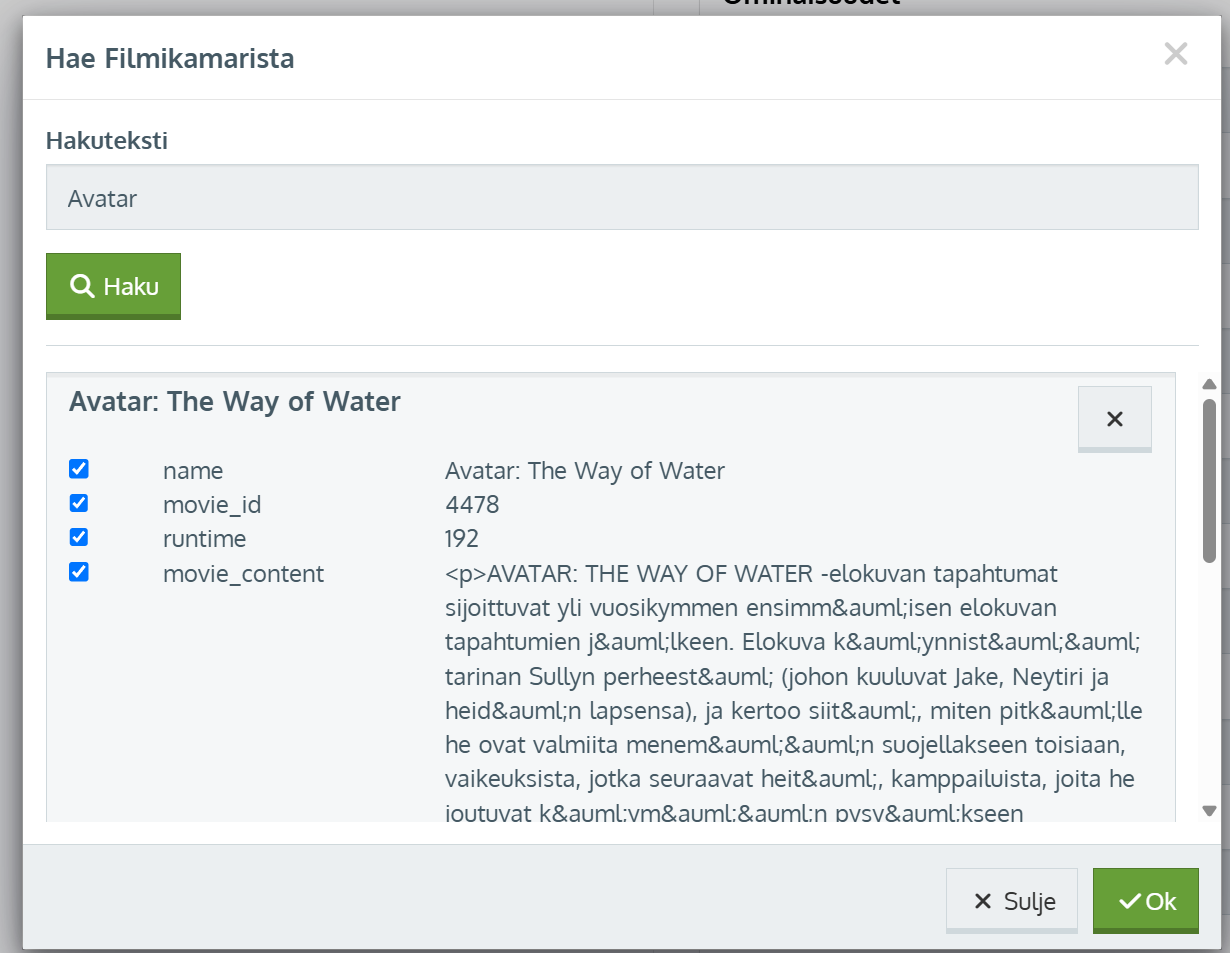Select the Avatar: The Way of Water heading
Screen dimensions: 1230x953
click(x=235, y=402)
